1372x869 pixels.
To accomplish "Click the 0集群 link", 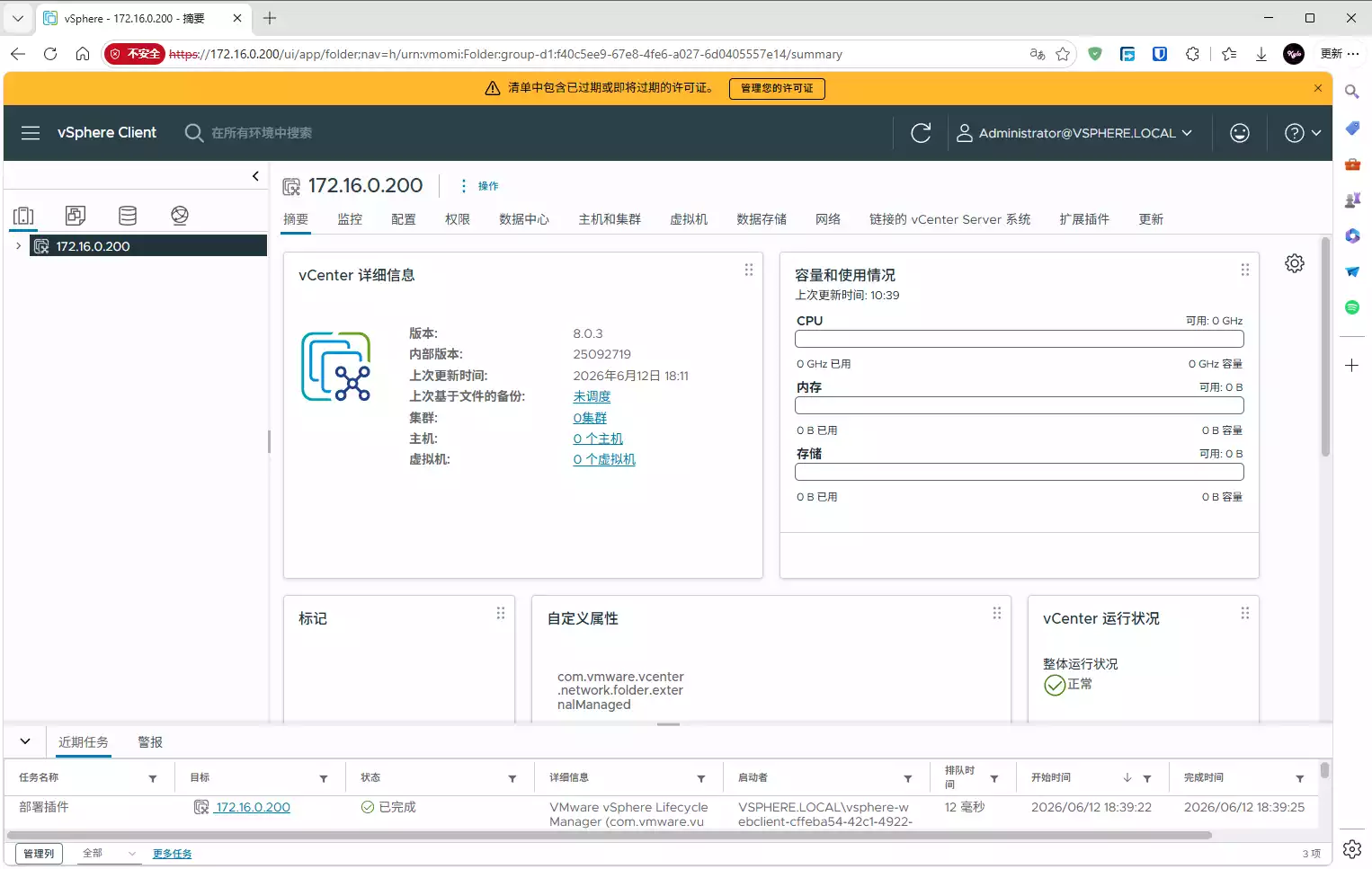I will [x=590, y=418].
